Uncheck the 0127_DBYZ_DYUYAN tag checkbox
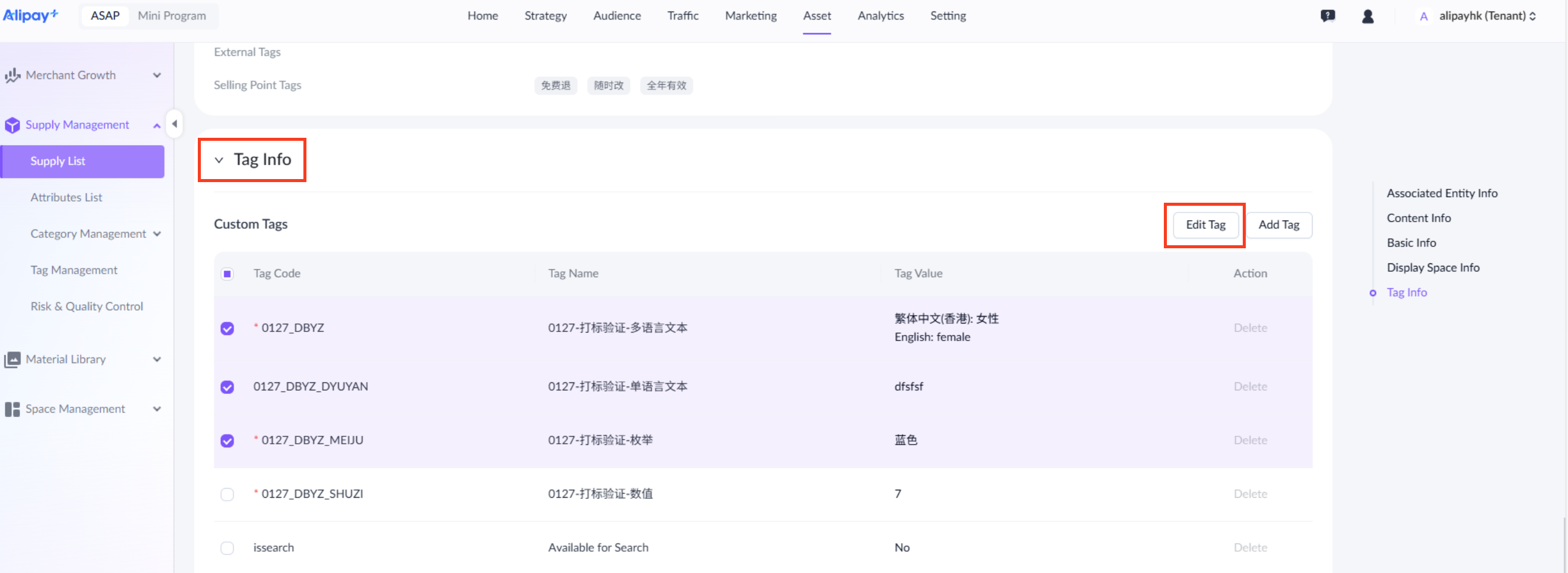The width and height of the screenshot is (1568, 573). [227, 387]
